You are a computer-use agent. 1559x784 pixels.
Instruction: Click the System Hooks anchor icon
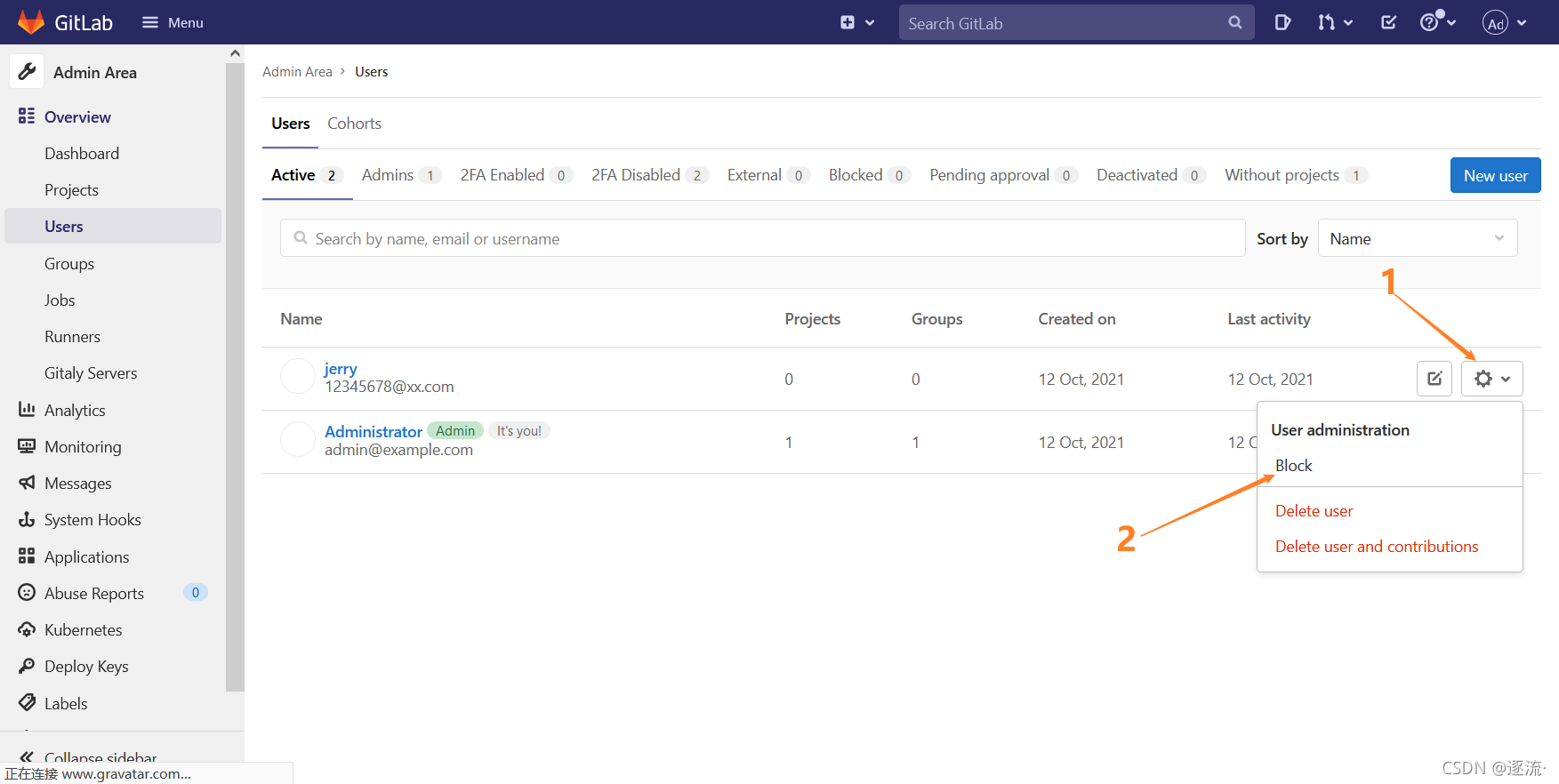[x=27, y=519]
